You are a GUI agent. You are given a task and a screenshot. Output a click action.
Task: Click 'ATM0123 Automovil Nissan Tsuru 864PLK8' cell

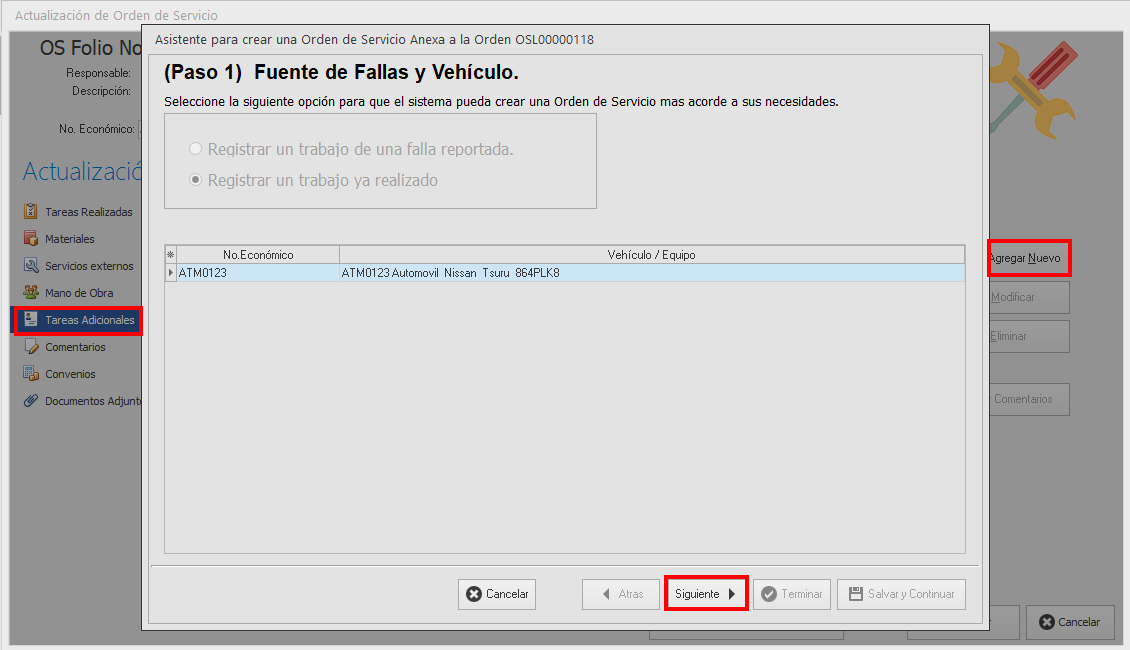pos(651,272)
